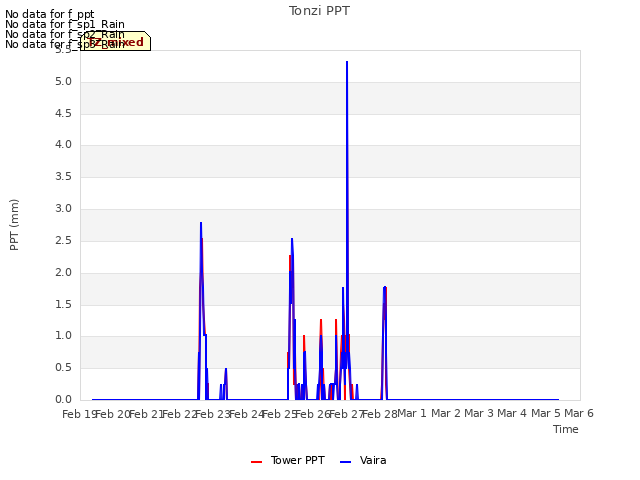The image size is (640, 480).
Task: Click the 0.5 y-axis tick label
Action: tap(63, 368)
